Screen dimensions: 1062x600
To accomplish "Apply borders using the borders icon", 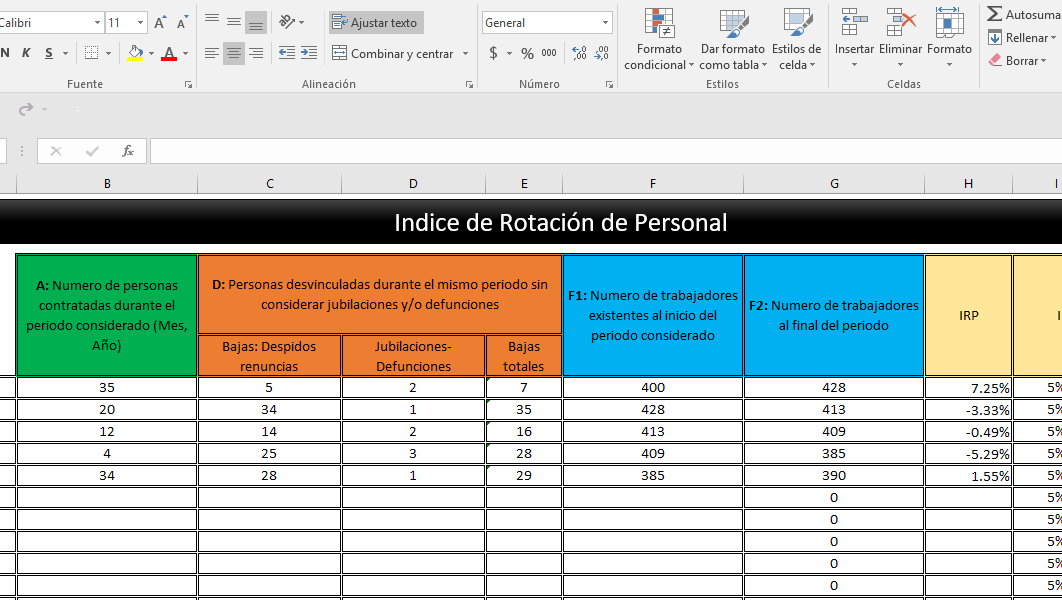I will (x=91, y=53).
